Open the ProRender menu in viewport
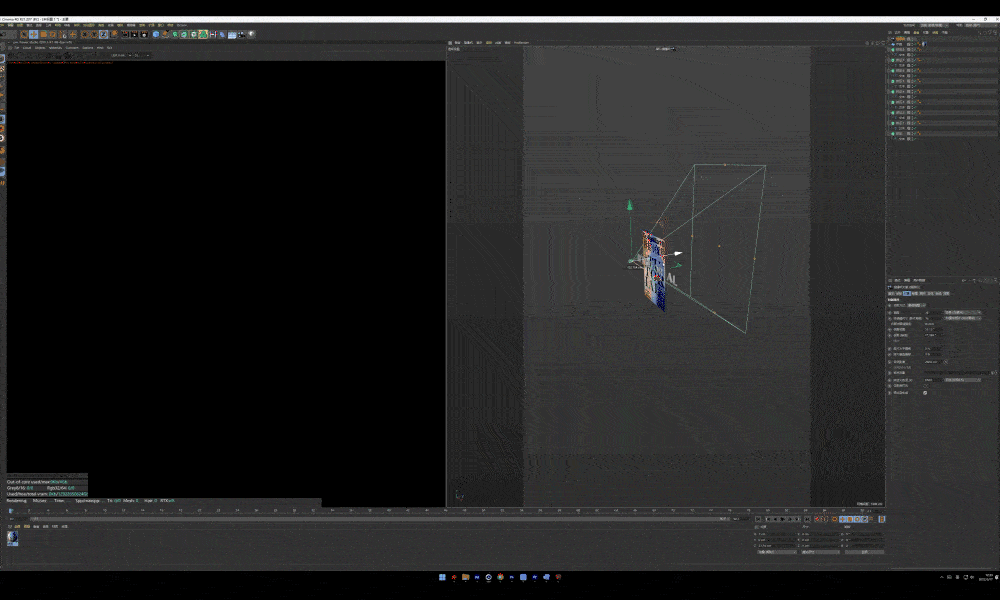 521,43
